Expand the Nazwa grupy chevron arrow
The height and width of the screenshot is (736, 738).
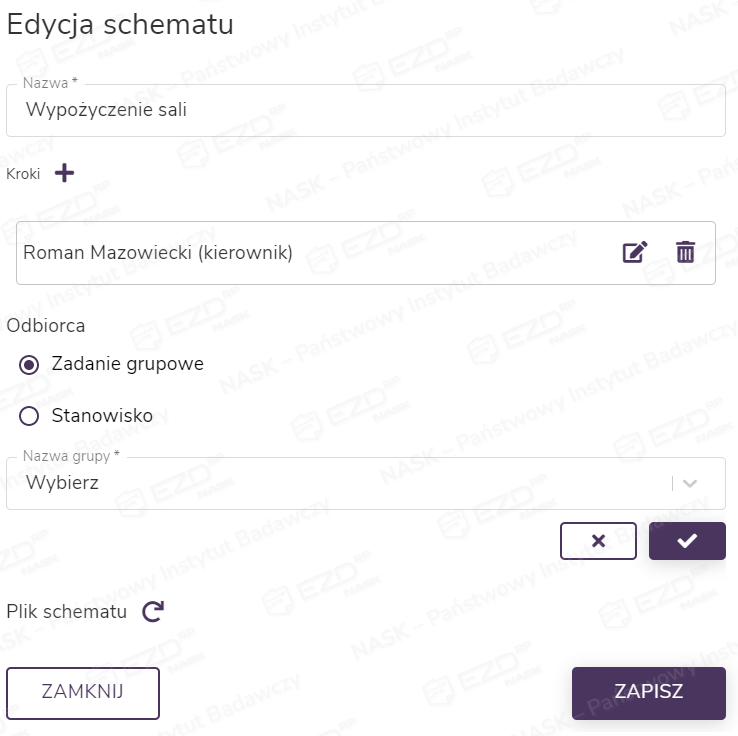click(x=689, y=483)
